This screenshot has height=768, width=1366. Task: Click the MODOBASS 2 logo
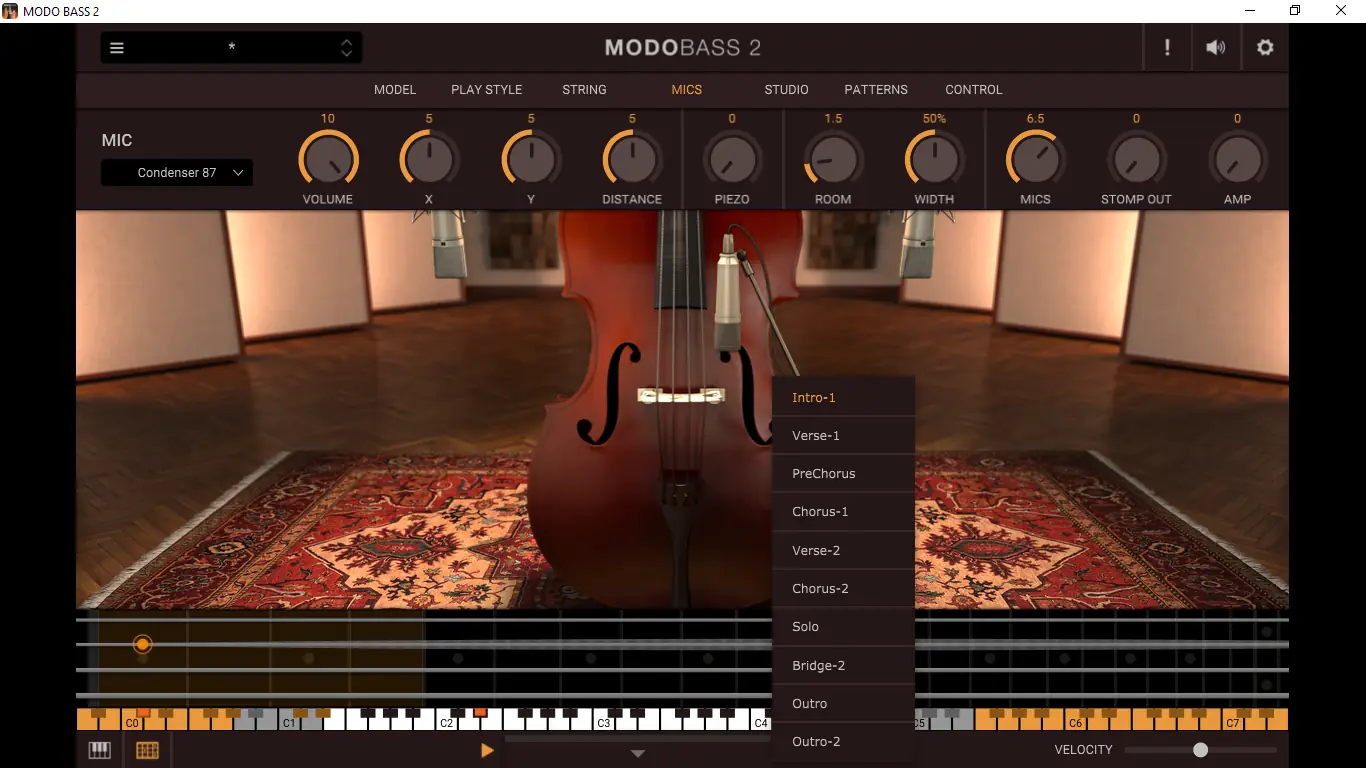tap(683, 48)
